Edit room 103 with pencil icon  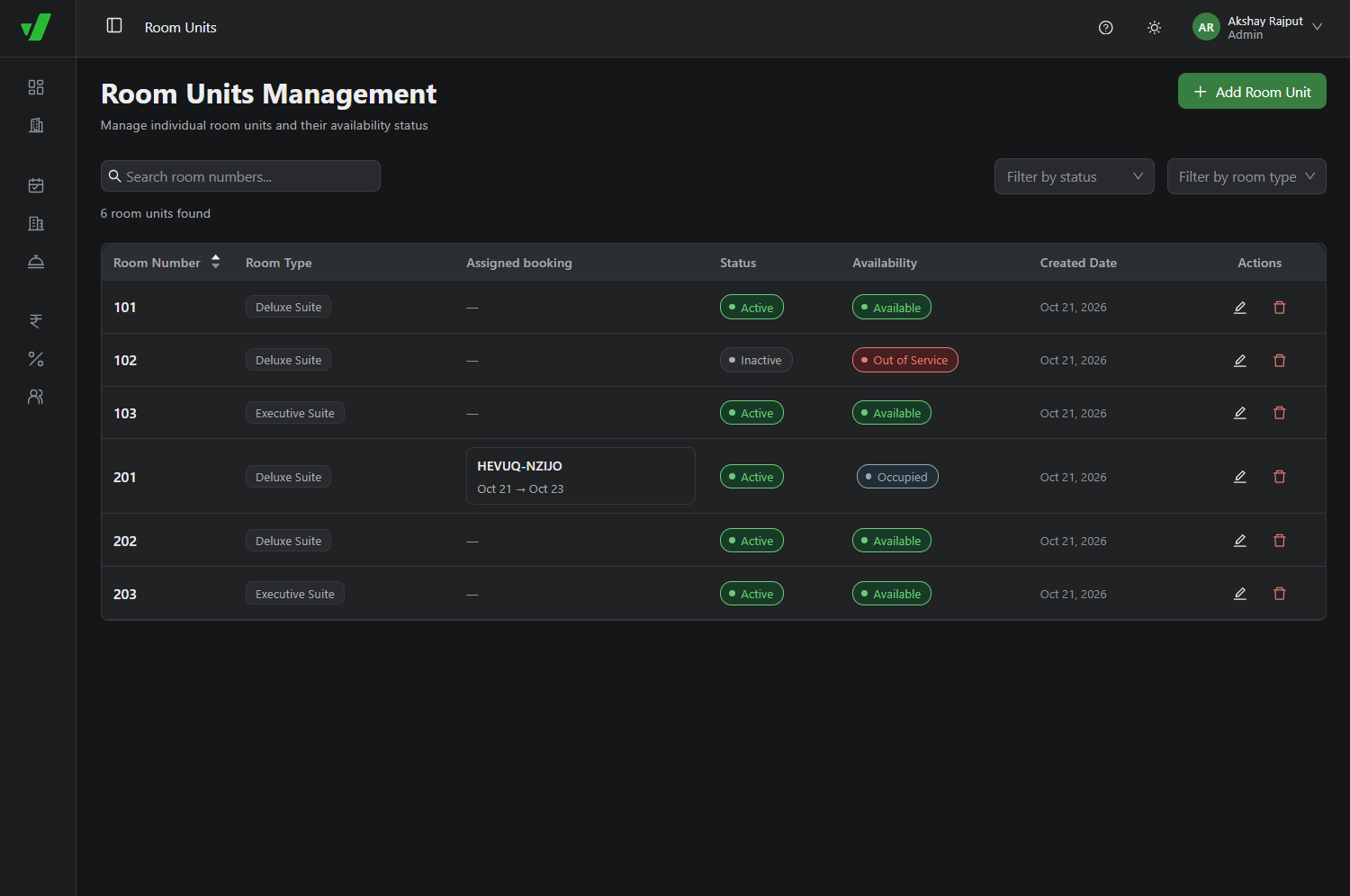coord(1240,413)
